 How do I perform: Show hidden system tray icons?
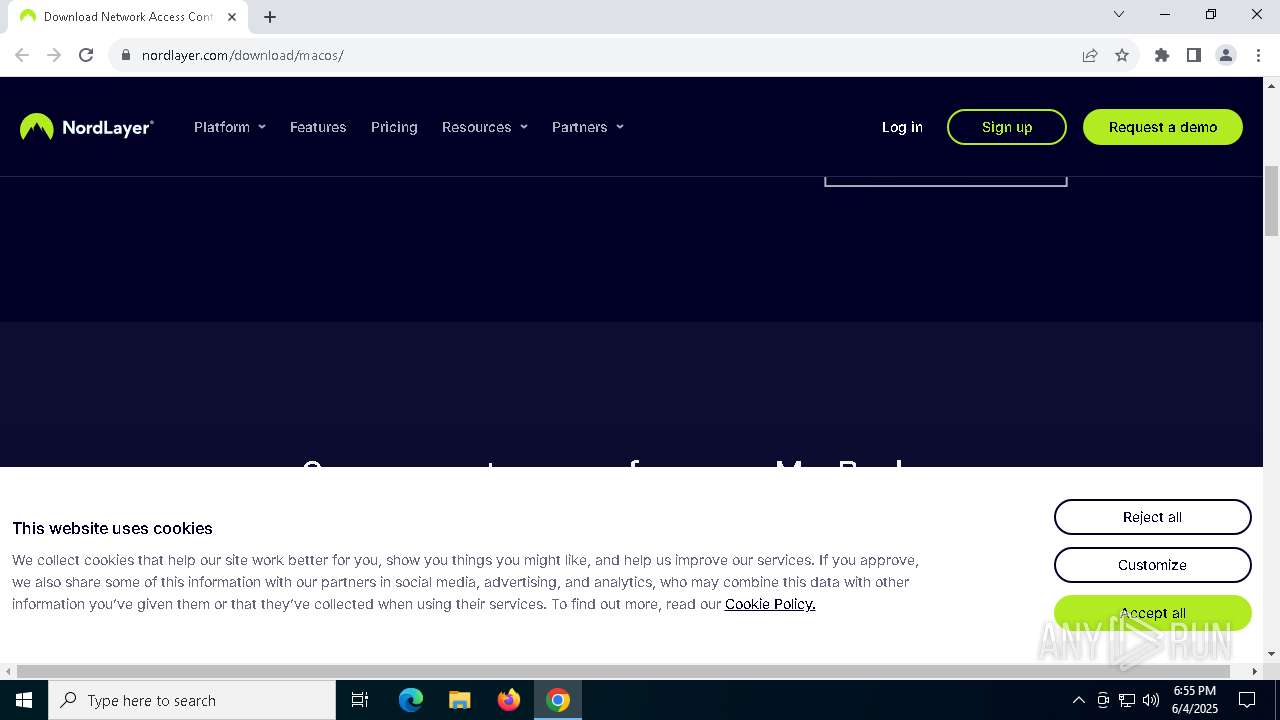pos(1078,700)
